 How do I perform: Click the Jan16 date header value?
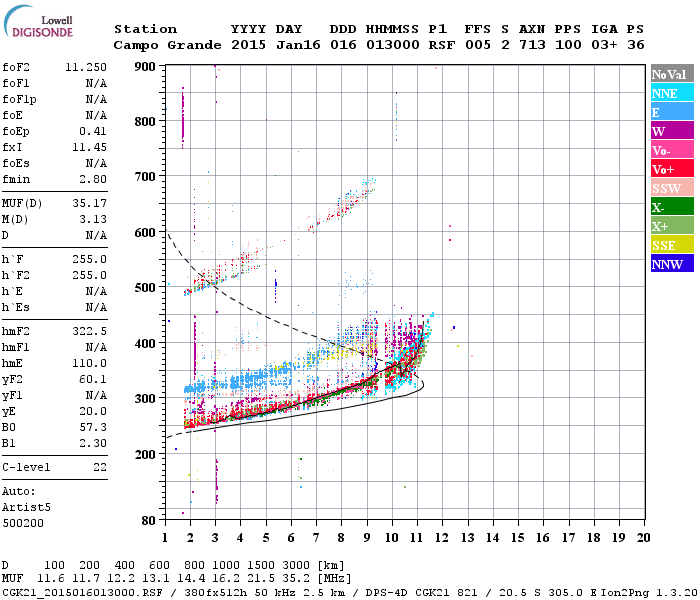point(298,45)
